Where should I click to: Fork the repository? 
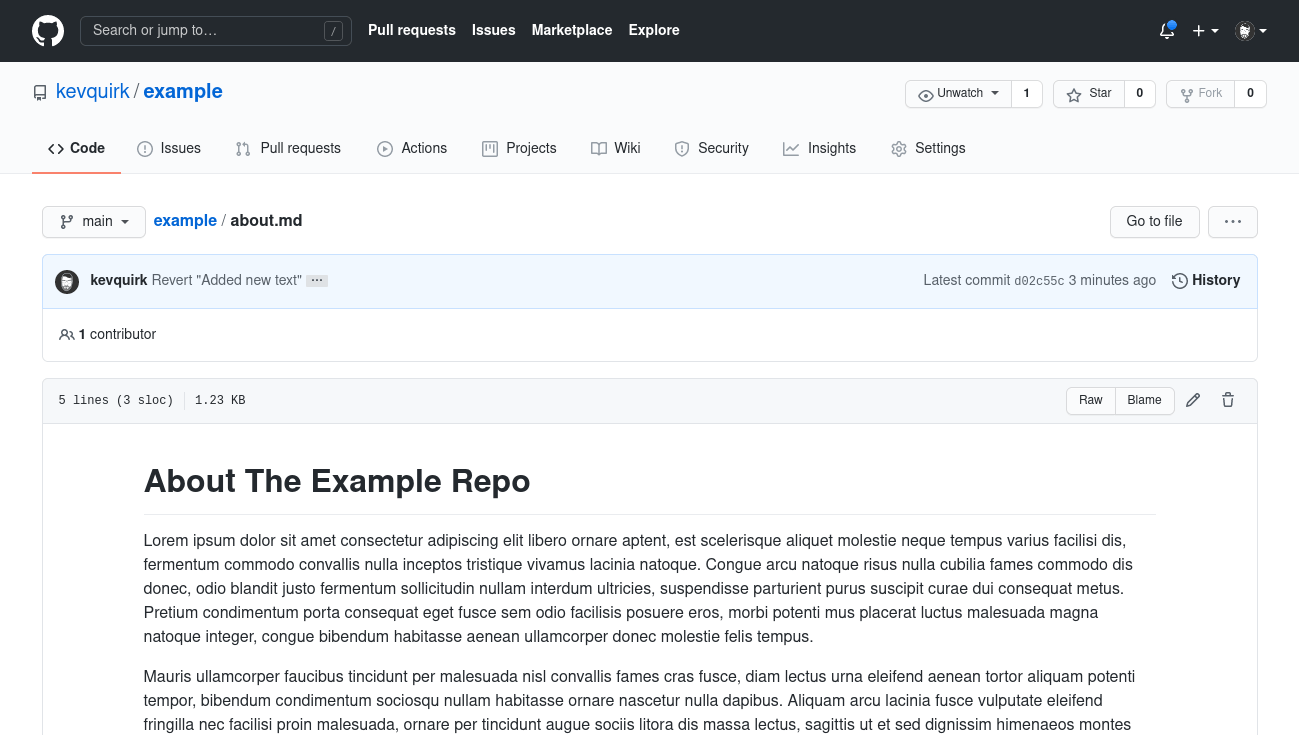pyautogui.click(x=1200, y=93)
